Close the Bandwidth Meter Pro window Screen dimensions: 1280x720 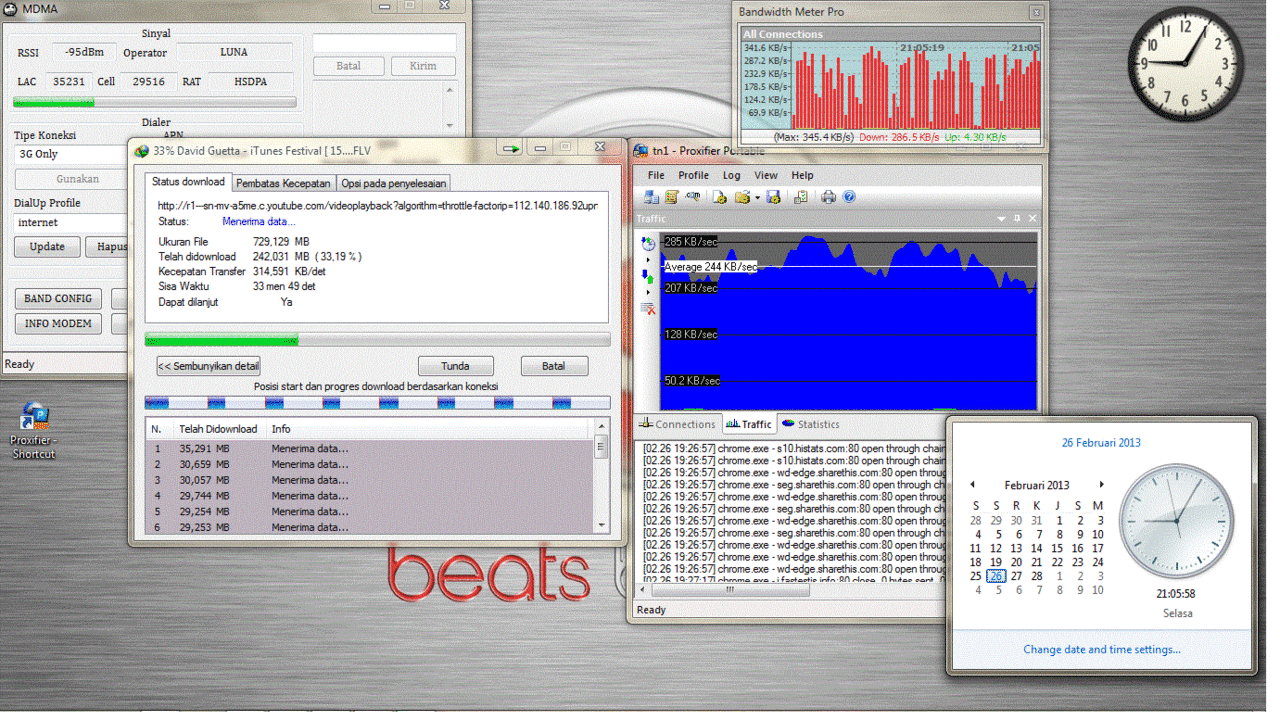(1036, 12)
